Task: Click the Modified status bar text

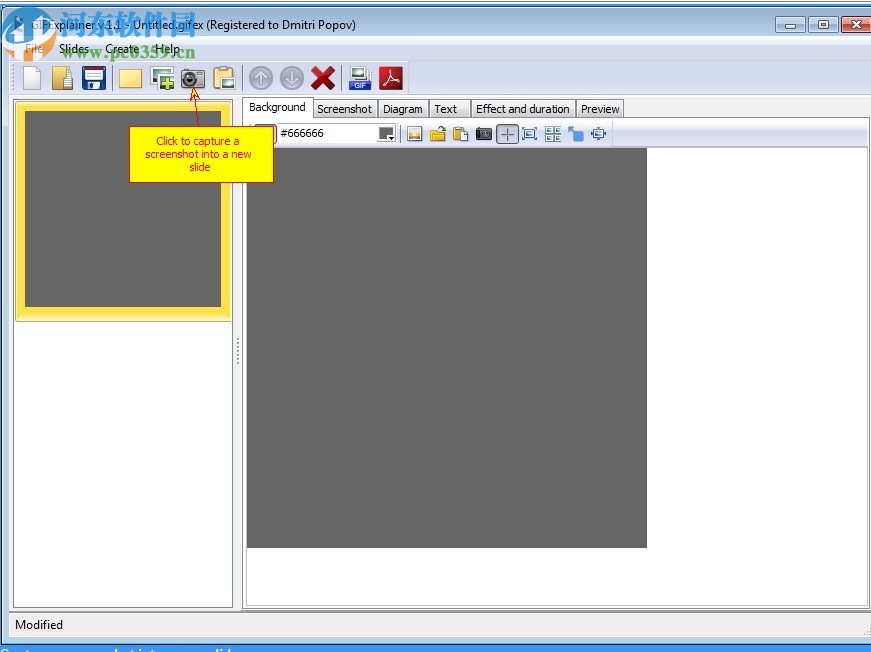Action: click(39, 625)
